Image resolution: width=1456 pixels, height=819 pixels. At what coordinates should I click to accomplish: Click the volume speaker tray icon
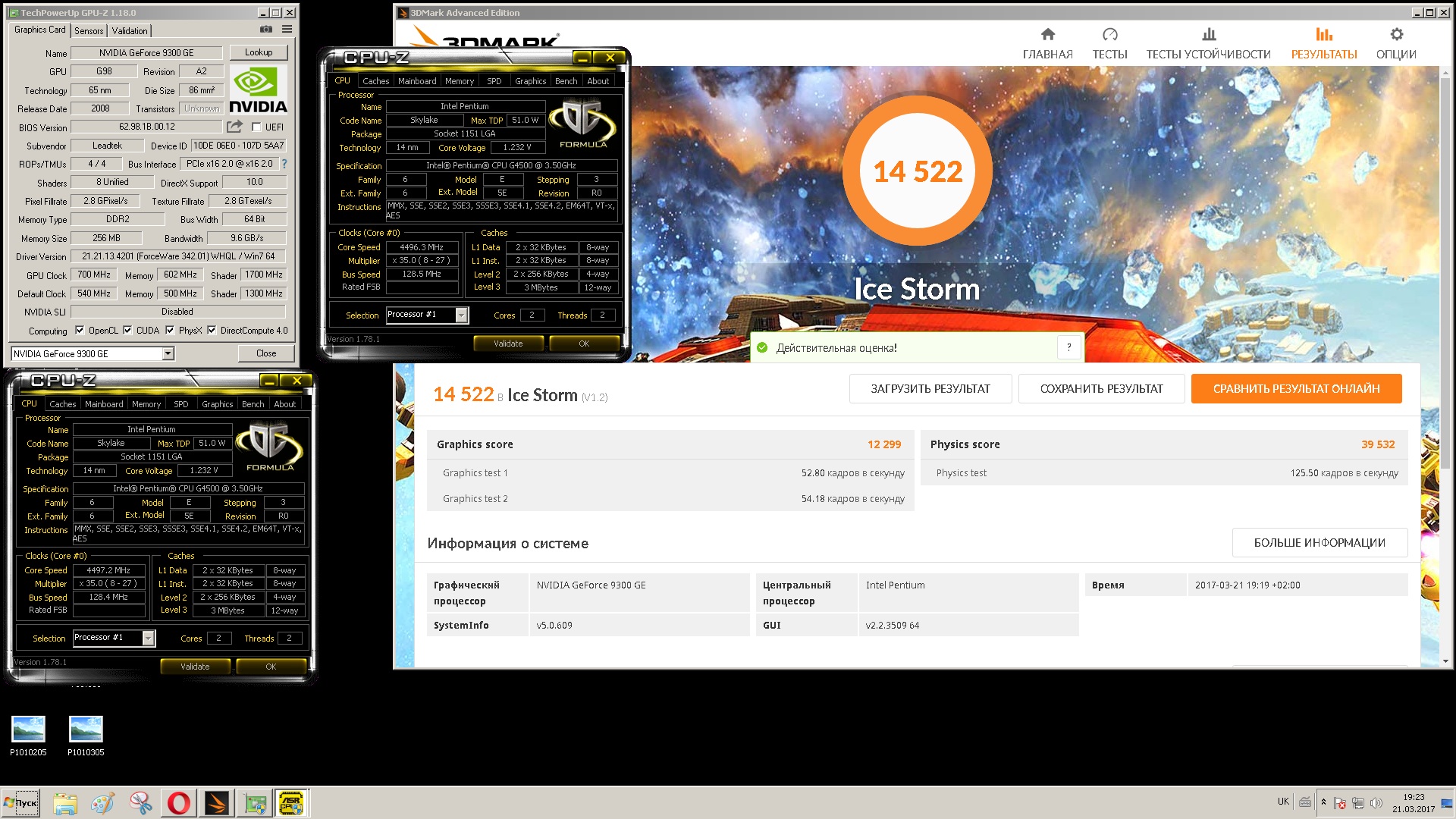[1376, 802]
